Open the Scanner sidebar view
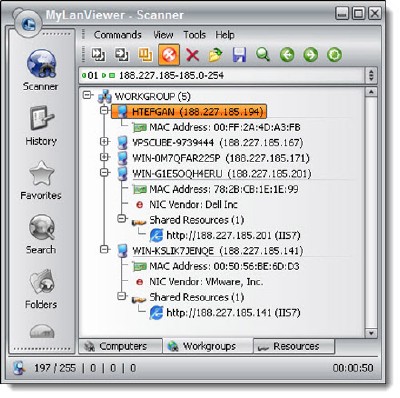This screenshot has width=400, height=398. (41, 70)
